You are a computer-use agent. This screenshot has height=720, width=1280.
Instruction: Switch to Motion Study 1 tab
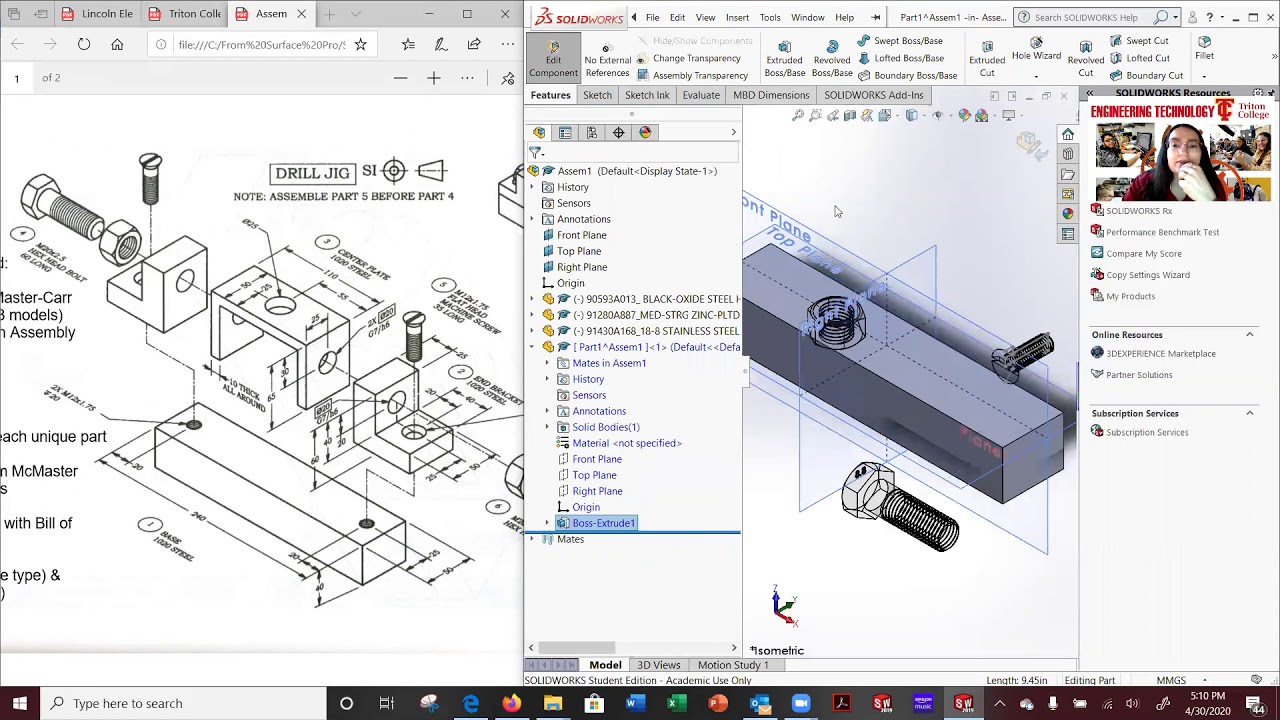tap(733, 665)
